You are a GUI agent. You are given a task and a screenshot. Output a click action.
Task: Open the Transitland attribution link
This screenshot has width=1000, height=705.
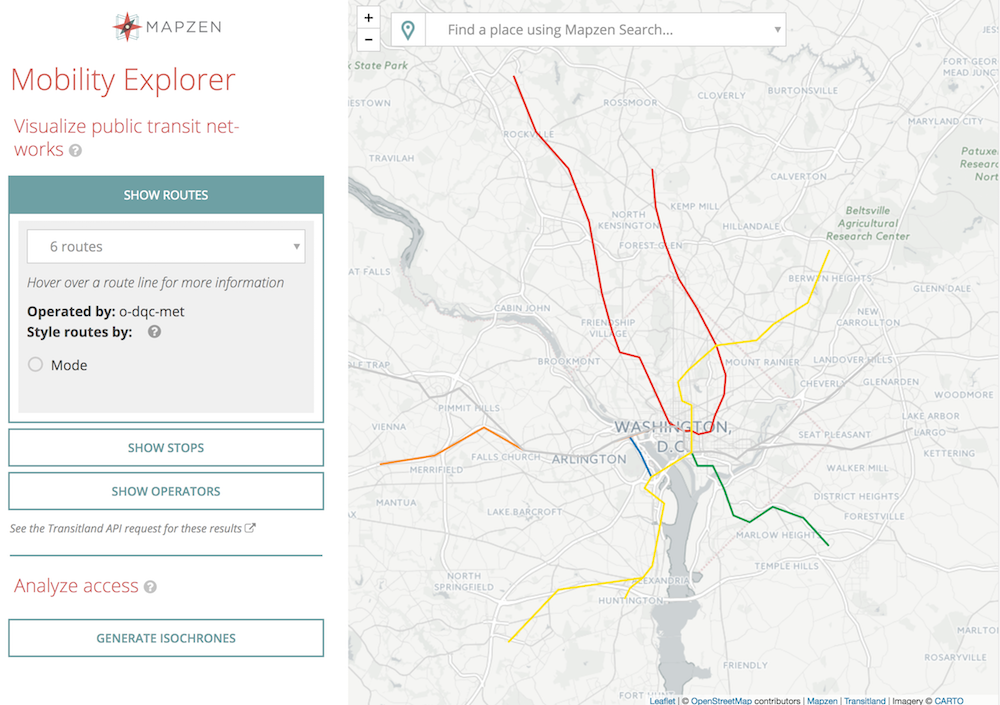pos(865,701)
